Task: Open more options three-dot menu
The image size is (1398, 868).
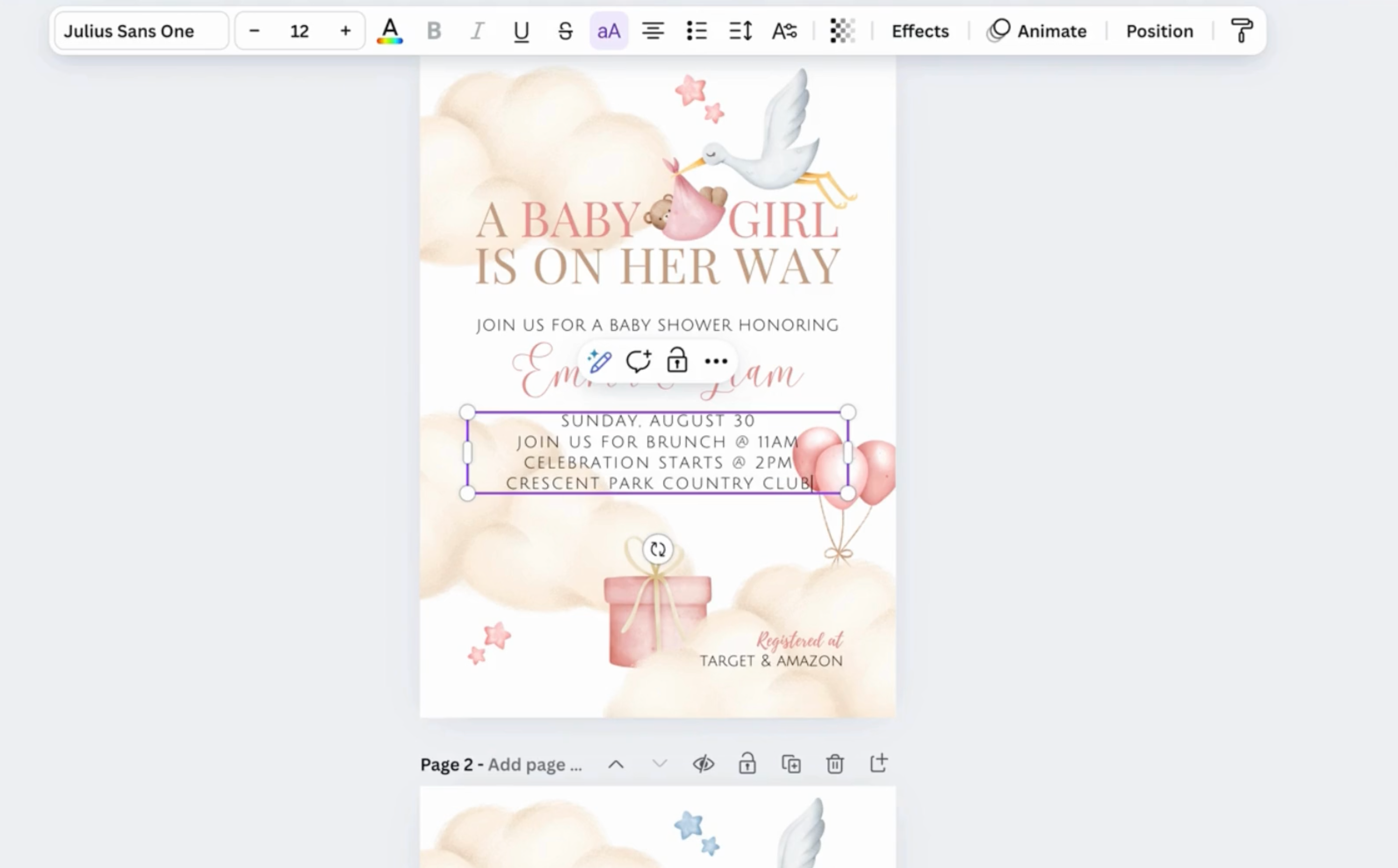Action: click(x=716, y=361)
